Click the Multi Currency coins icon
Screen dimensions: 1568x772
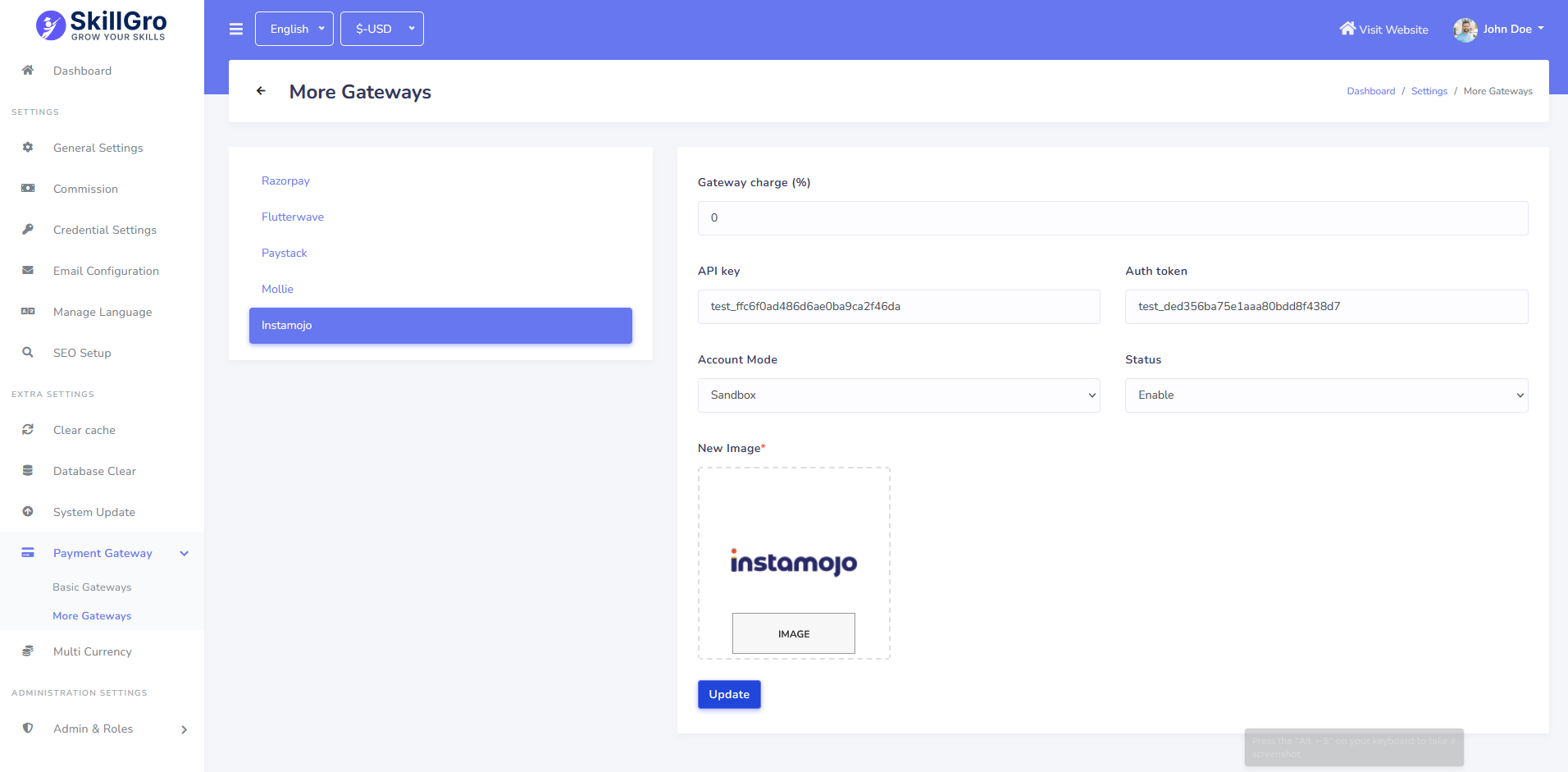[28, 651]
